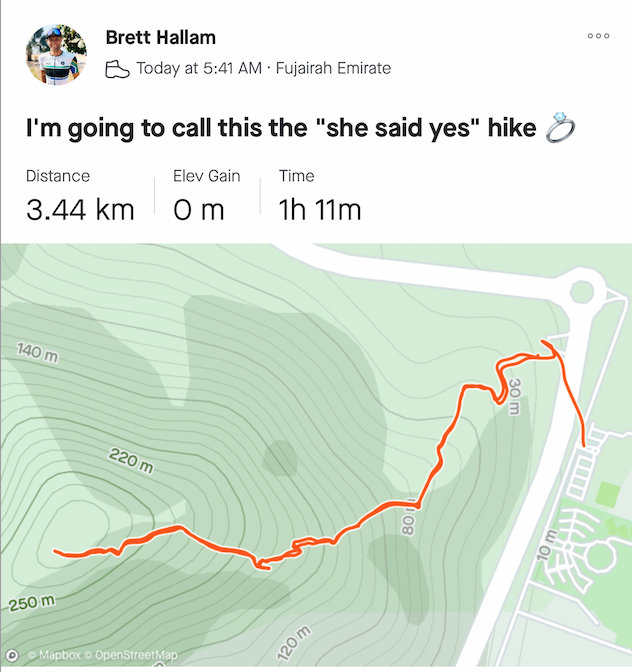
Task: Click the Mapbox logo icon
Action: point(12,655)
